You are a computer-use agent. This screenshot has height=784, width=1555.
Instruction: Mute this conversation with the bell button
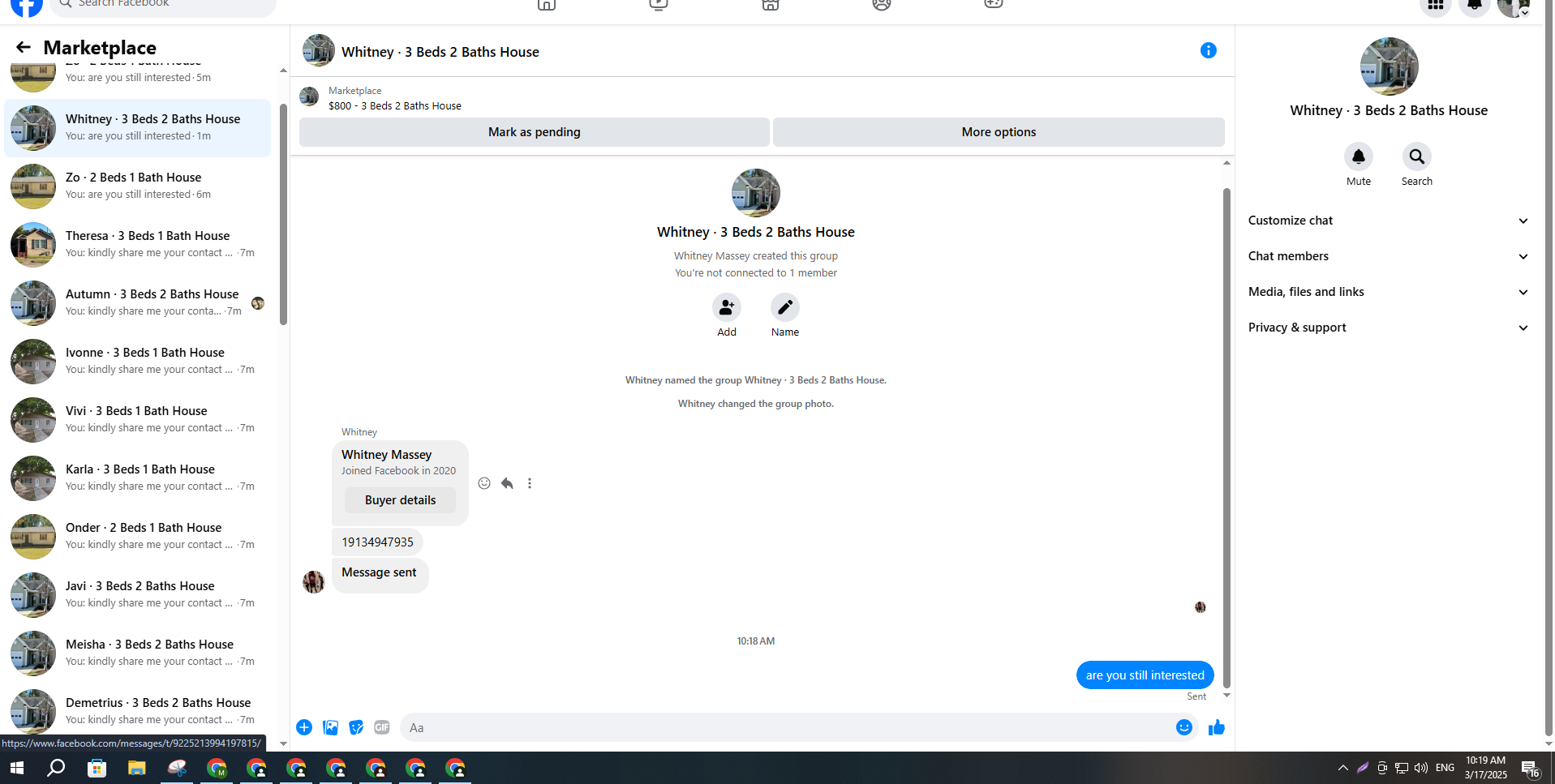1358,156
